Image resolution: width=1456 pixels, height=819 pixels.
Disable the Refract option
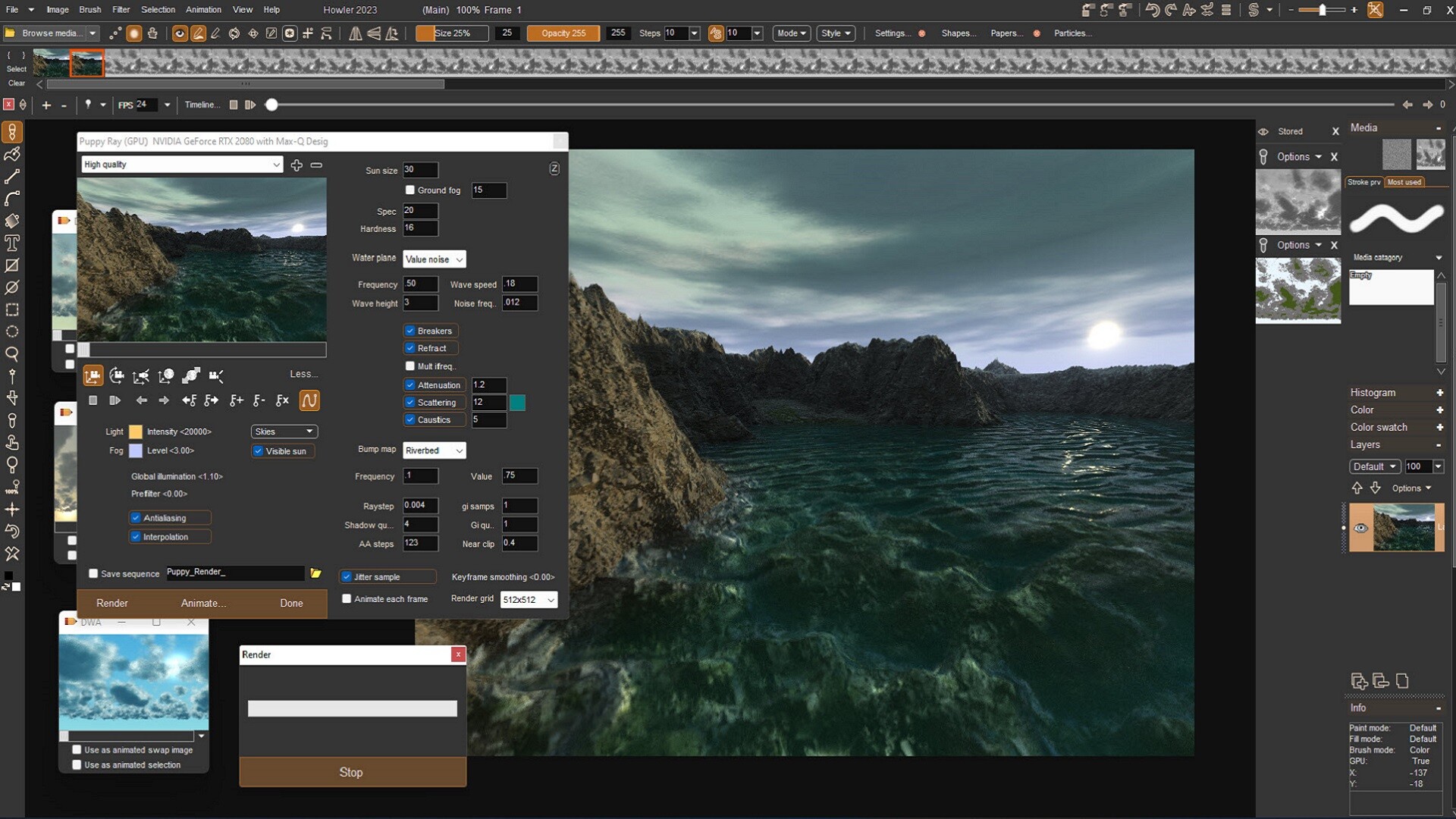click(x=410, y=348)
